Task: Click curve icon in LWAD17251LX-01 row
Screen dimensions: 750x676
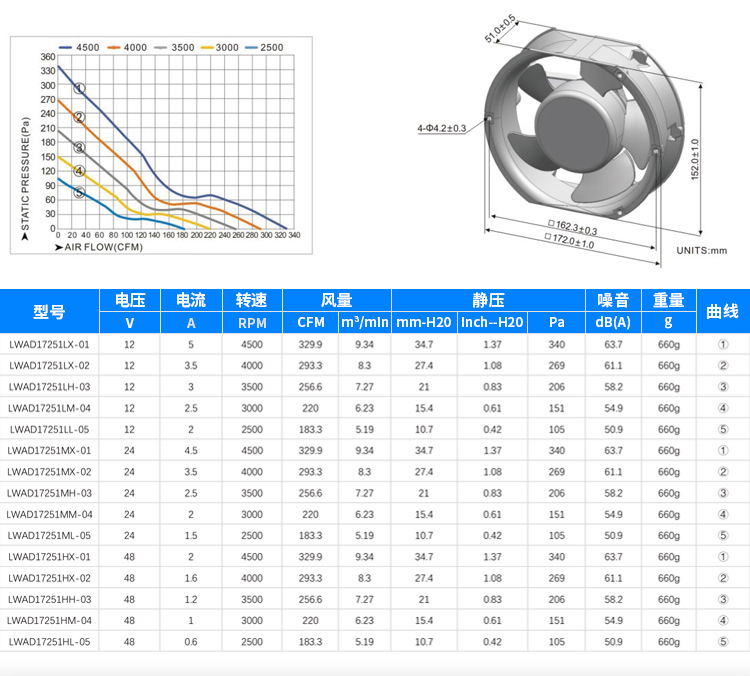Action: pyautogui.click(x=723, y=344)
